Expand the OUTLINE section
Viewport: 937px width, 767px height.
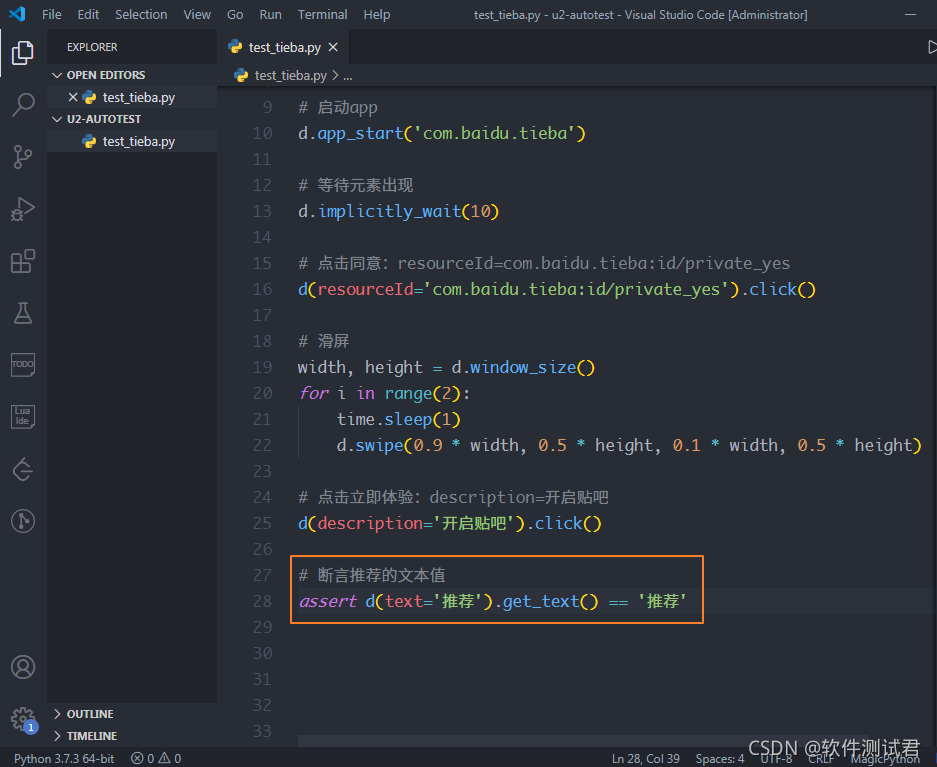pos(57,714)
